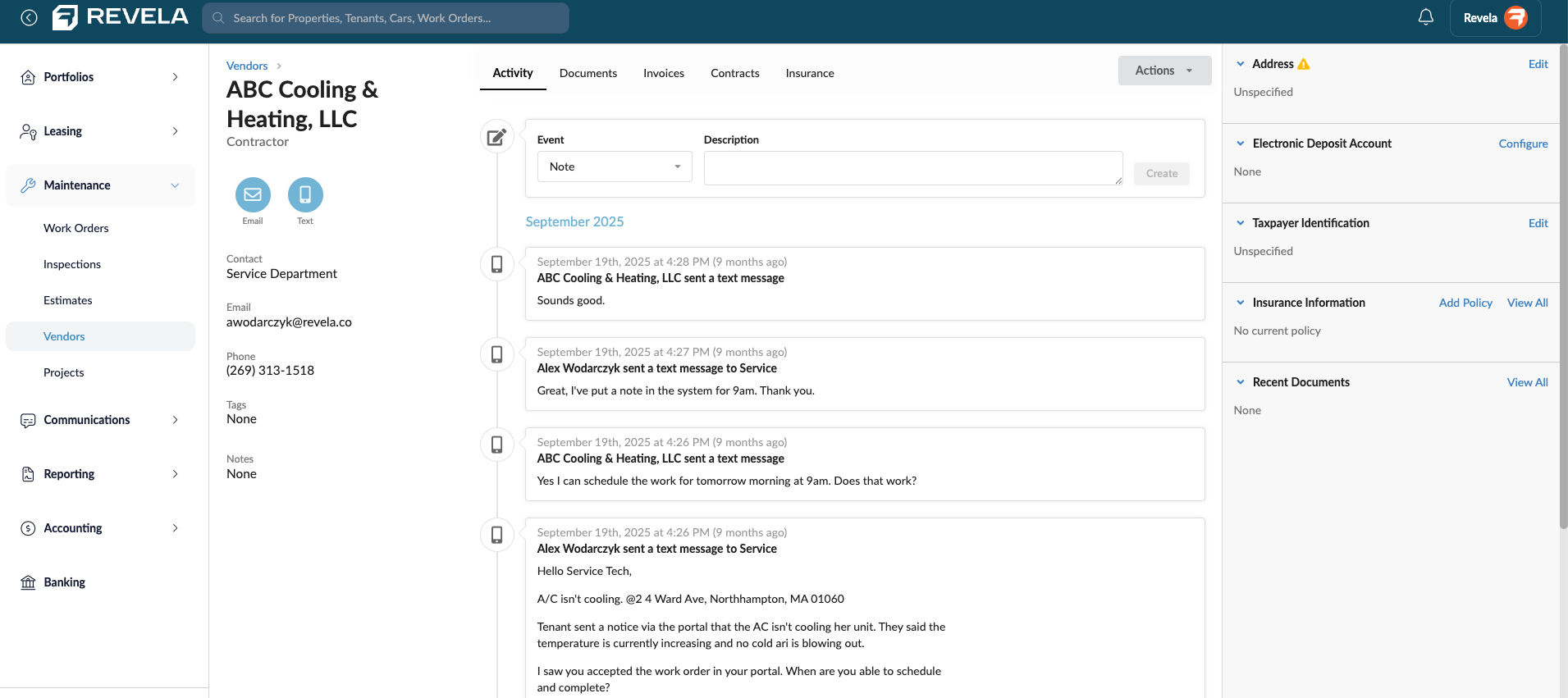
Task: Collapse the Address section chevron
Action: tap(1241, 64)
